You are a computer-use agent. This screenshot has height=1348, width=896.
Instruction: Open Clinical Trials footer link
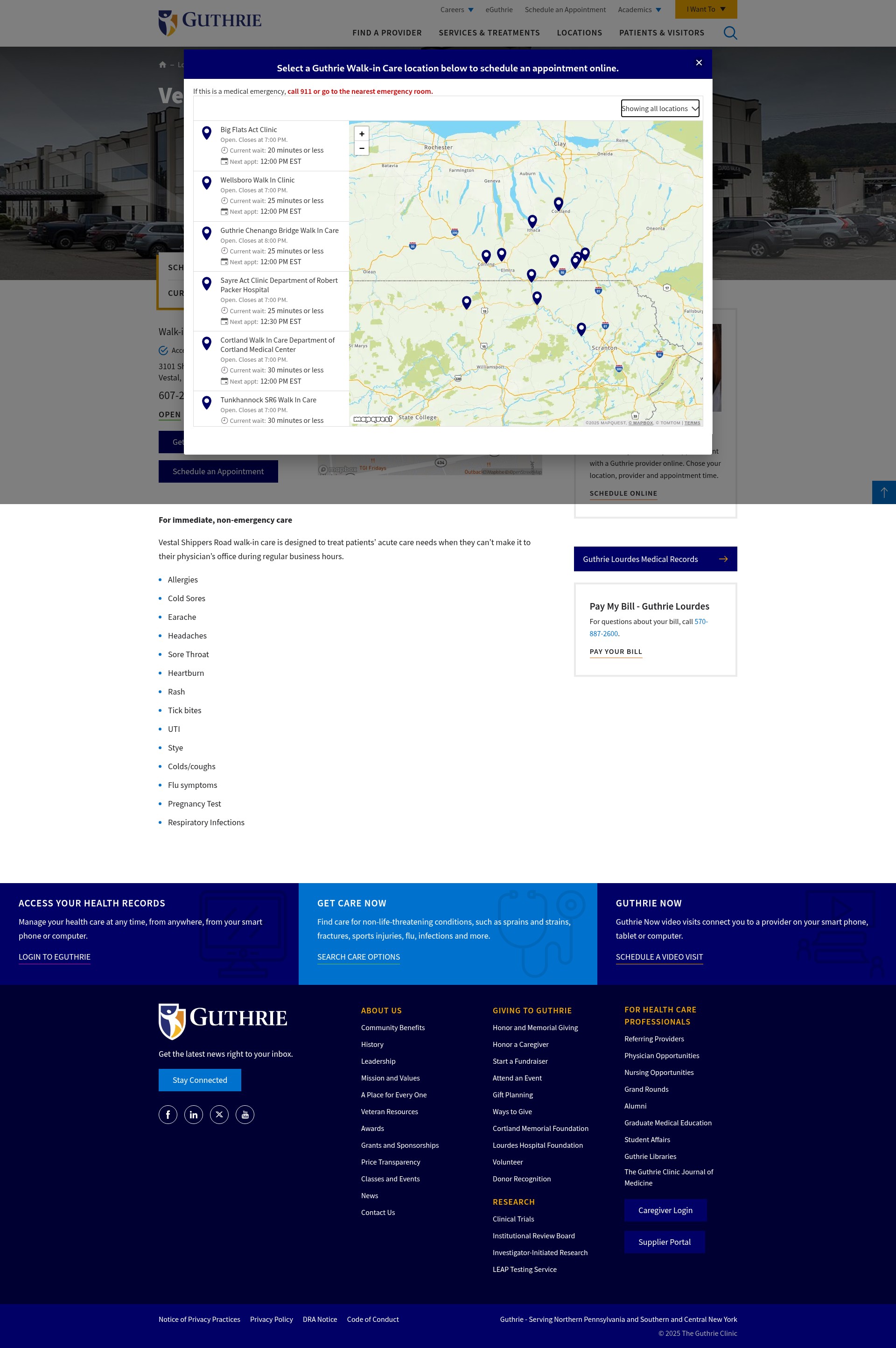(514, 1219)
